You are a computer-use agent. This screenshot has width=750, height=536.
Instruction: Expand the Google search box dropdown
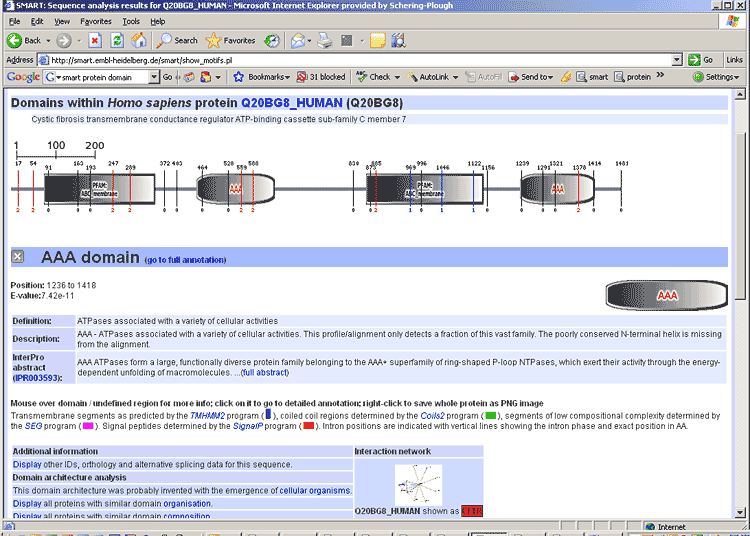point(154,77)
